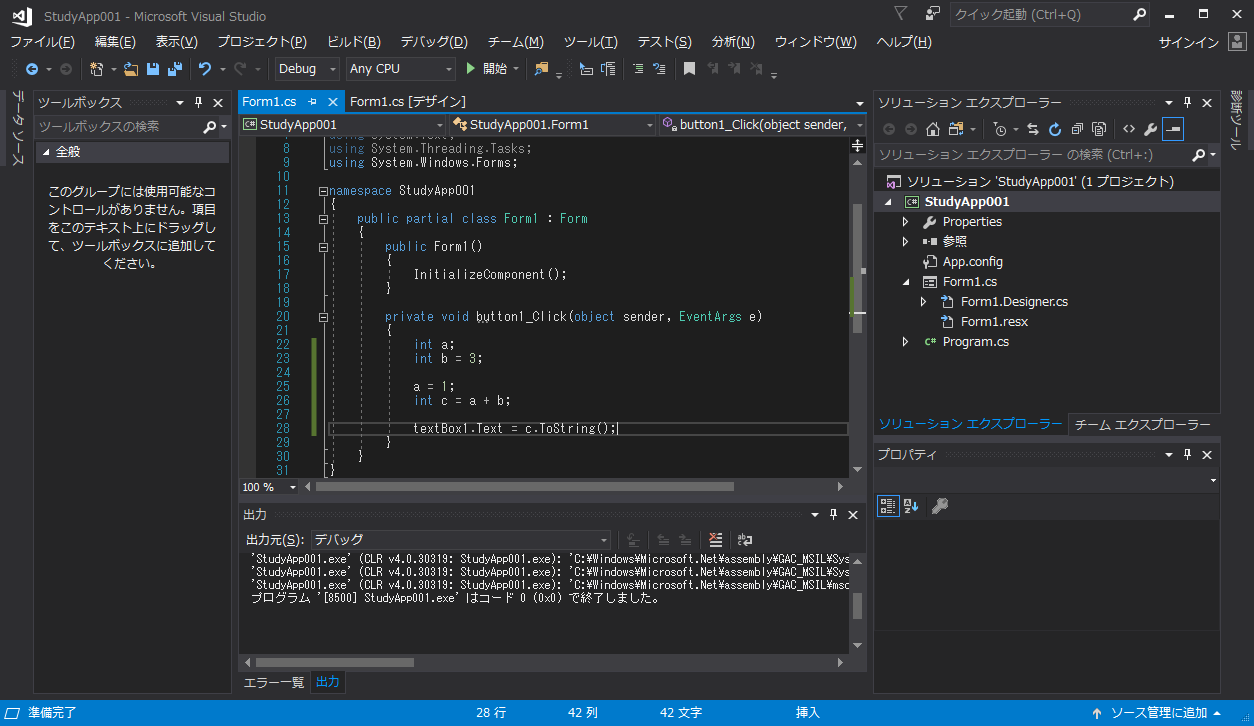This screenshot has width=1254, height=726.
Task: Switch to Form1.cs [デザイン] tab
Action: pos(407,101)
